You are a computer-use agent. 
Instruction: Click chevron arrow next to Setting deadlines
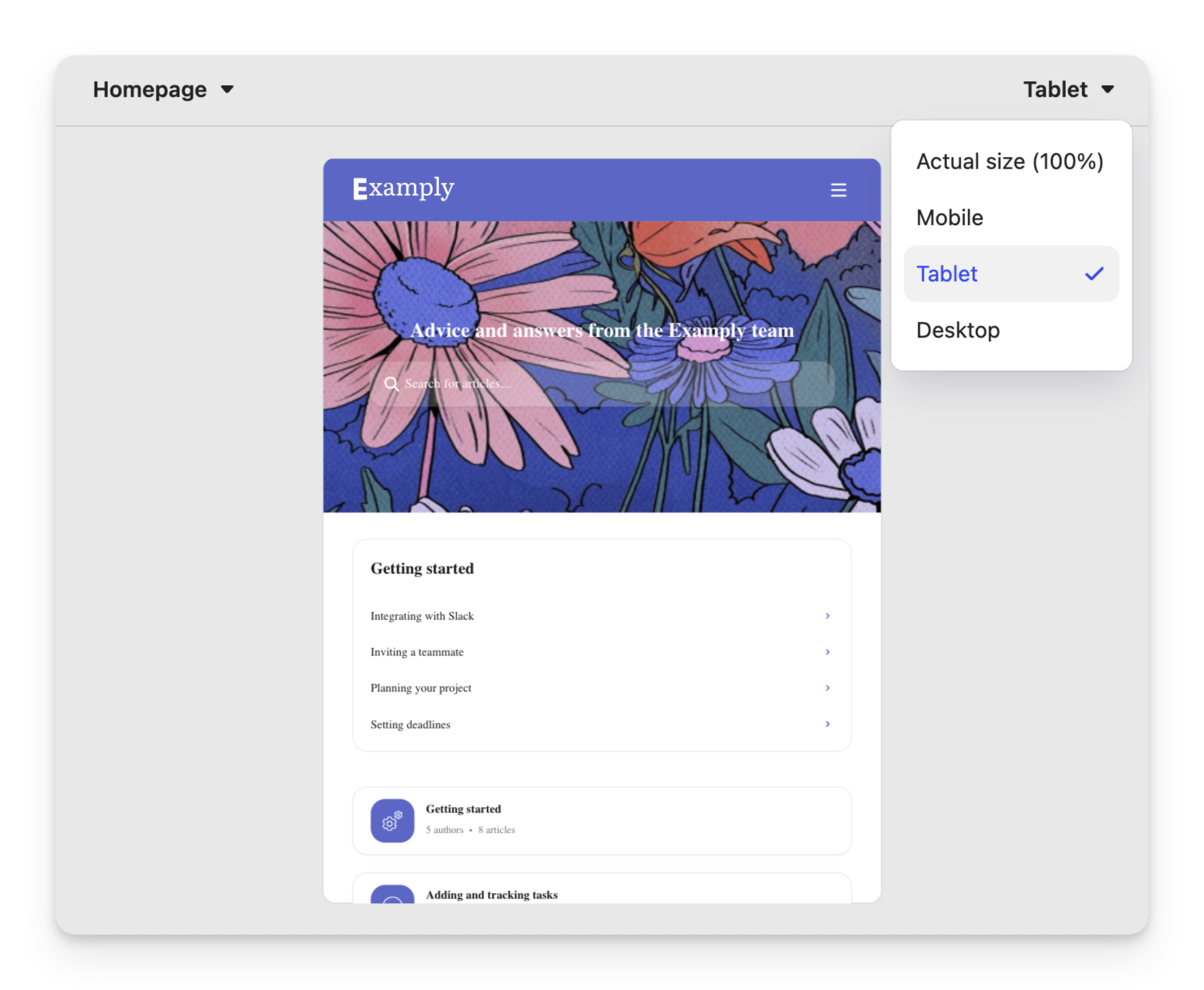pos(827,724)
